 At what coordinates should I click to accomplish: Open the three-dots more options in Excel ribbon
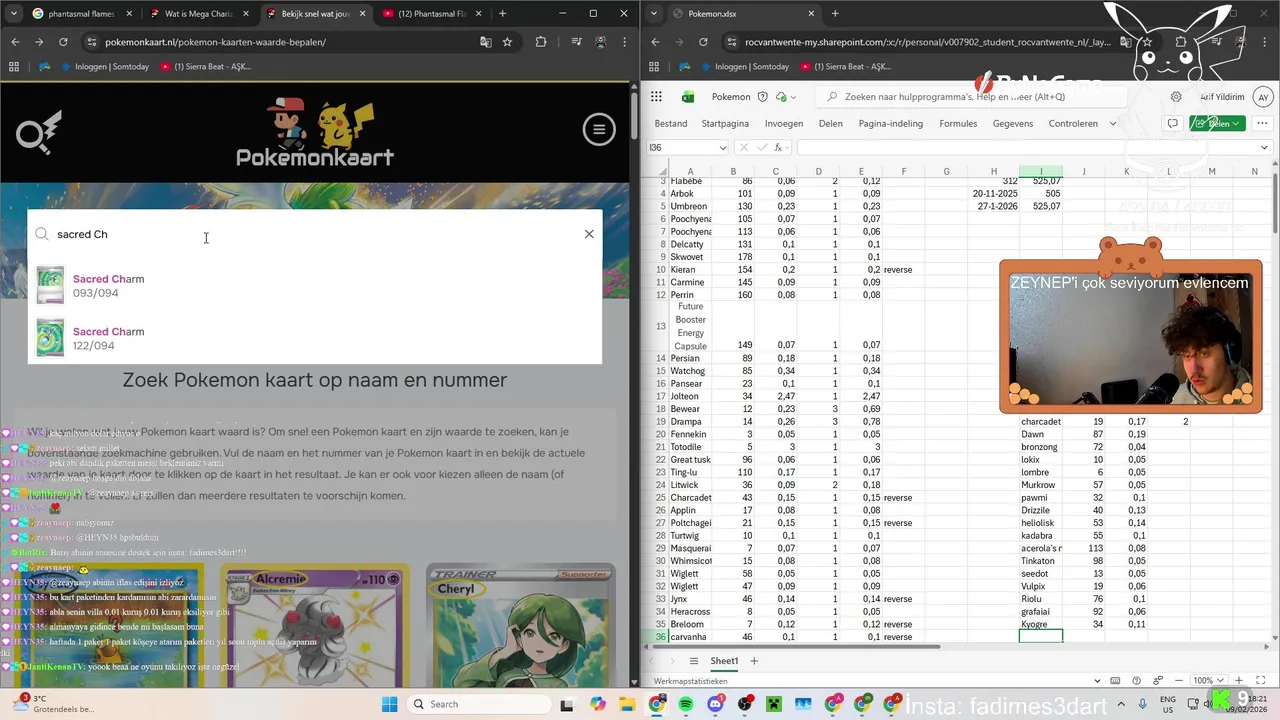pyautogui.click(x=1263, y=123)
